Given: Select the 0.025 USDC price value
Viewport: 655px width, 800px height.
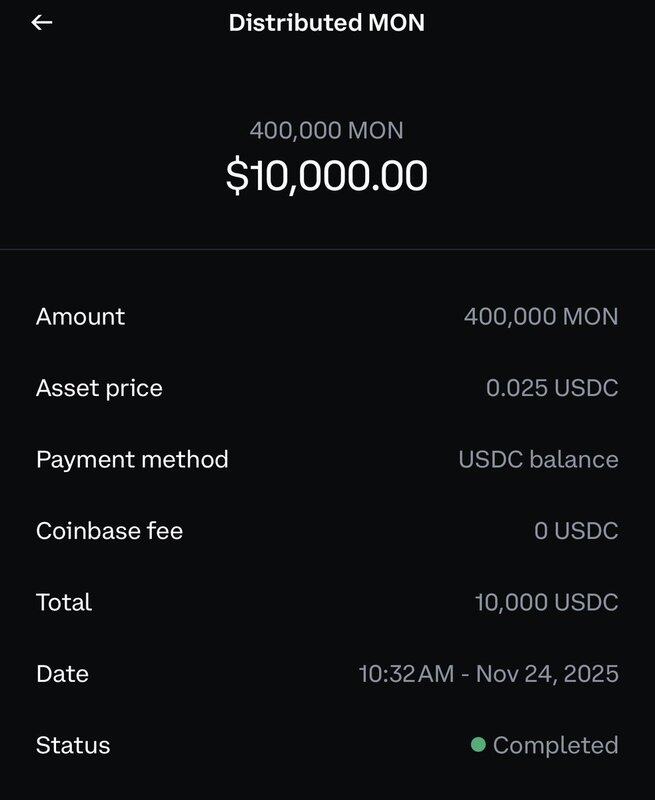Looking at the screenshot, I should (552, 388).
